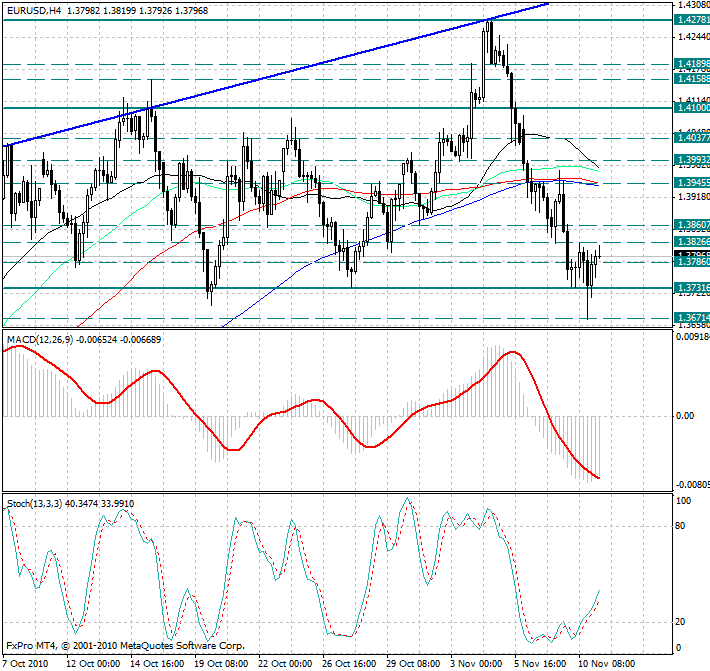Click the 7 Oct 2010 date label
This screenshot has height=671, width=710.
pos(26,664)
